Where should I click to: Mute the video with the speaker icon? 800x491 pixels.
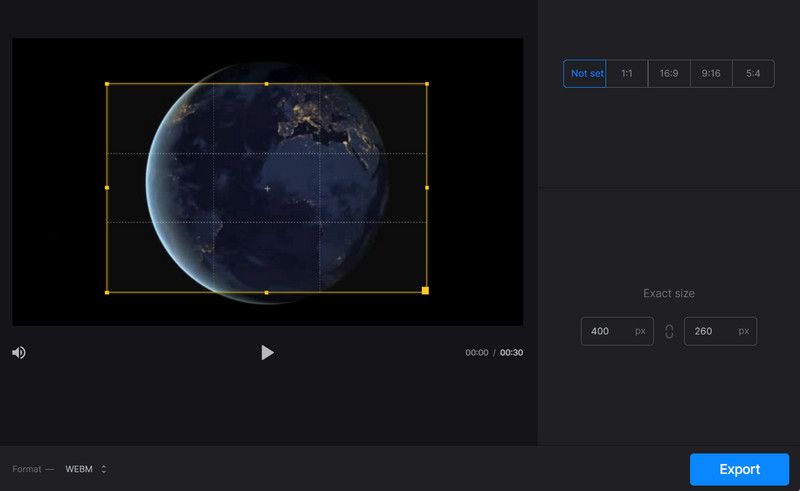(x=19, y=352)
